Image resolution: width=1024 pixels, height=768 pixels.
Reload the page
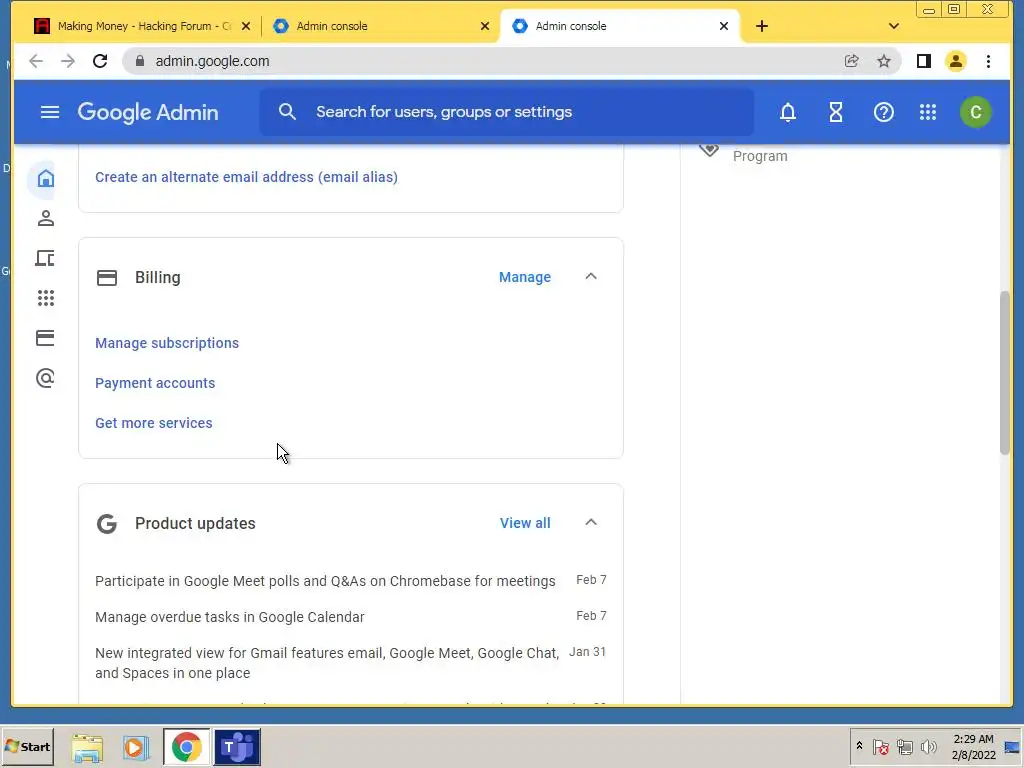coord(100,61)
